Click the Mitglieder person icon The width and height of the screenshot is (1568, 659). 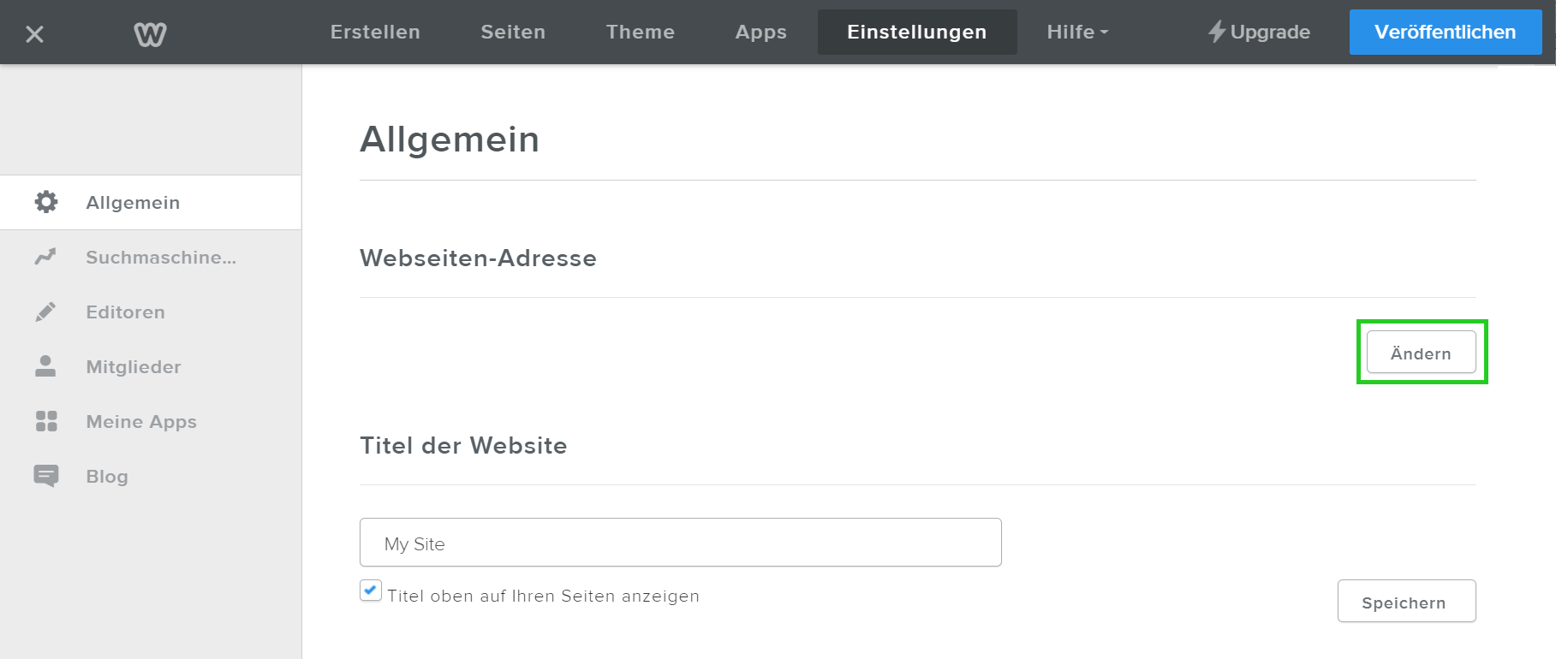point(45,366)
